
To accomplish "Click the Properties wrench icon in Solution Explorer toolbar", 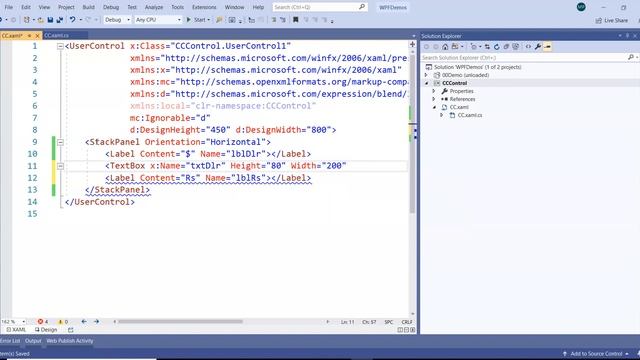I will pos(538,47).
